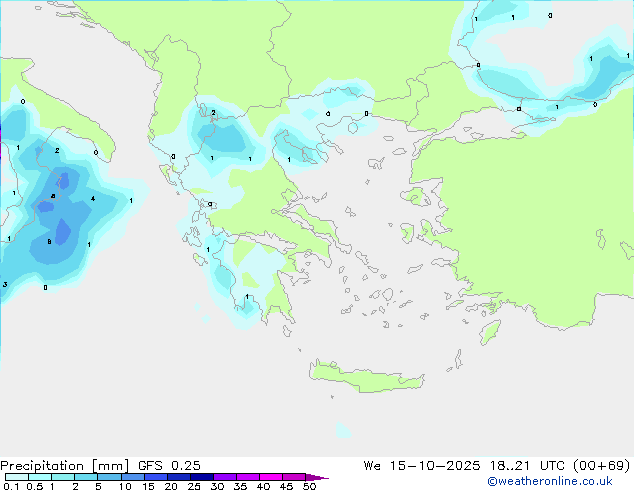Click the '20' legend scale label
The width and height of the screenshot is (634, 490).
click(171, 486)
